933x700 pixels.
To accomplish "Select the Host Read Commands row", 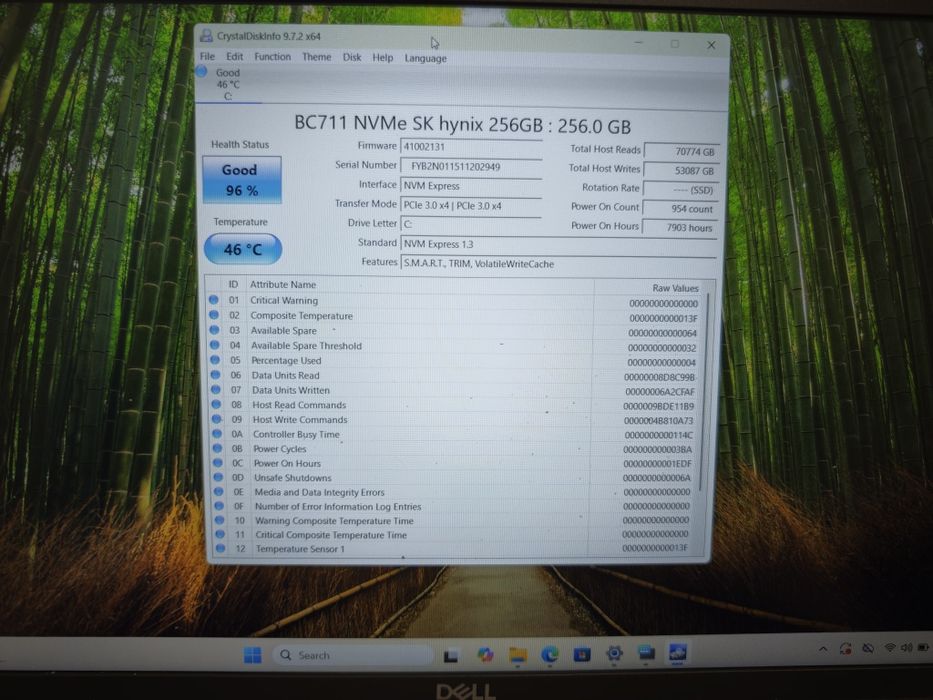I will [x=455, y=405].
